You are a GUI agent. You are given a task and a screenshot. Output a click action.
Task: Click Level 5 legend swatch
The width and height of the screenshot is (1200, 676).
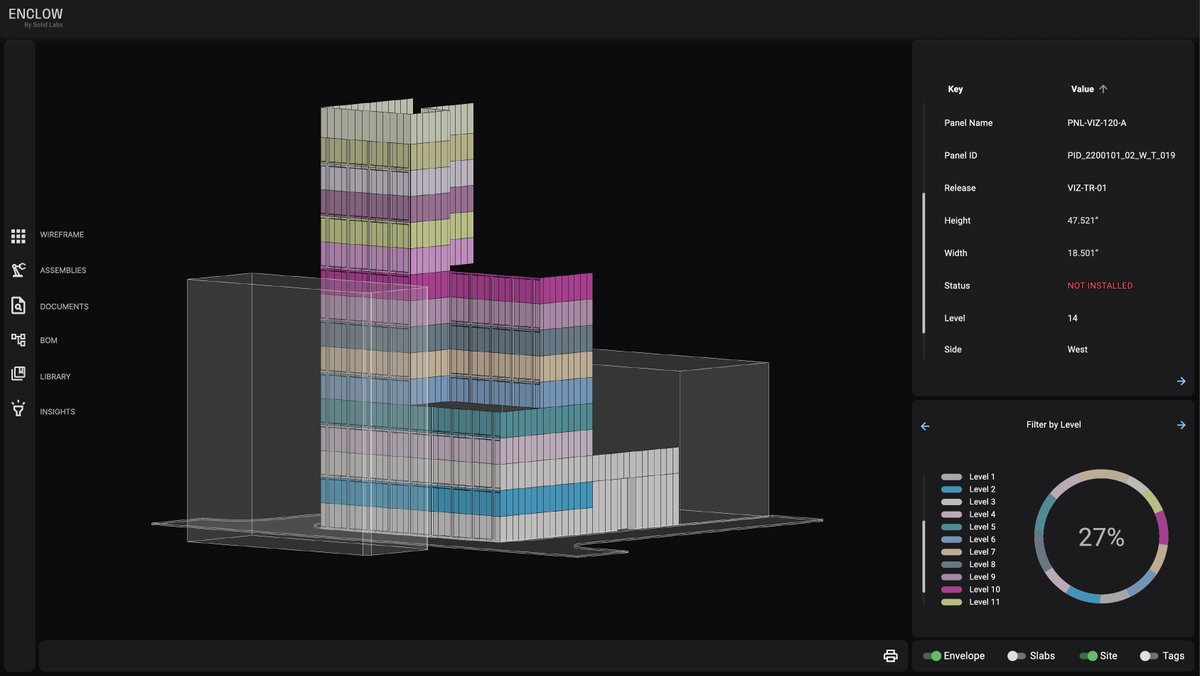coord(952,527)
